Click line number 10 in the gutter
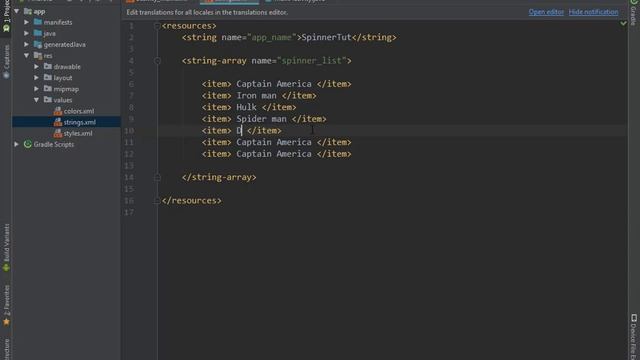 click(129, 131)
